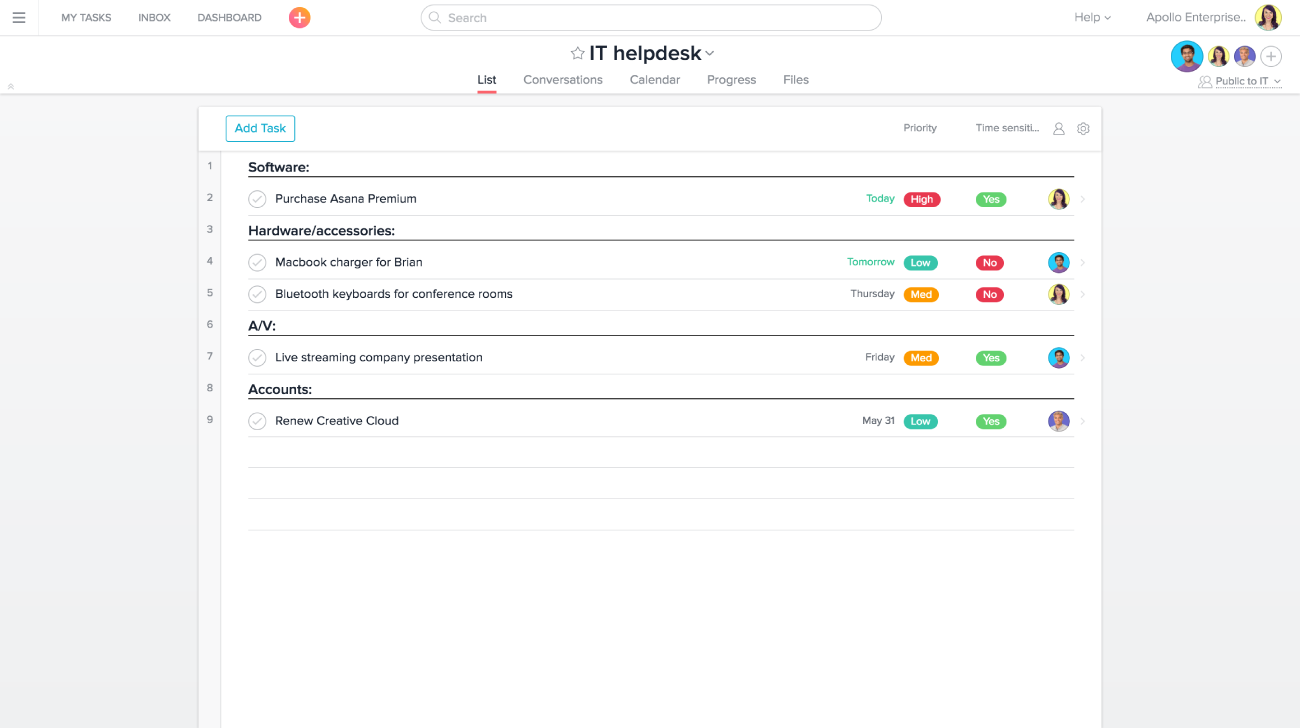
Task: Check off Macbook charger for Brian task
Action: [257, 263]
